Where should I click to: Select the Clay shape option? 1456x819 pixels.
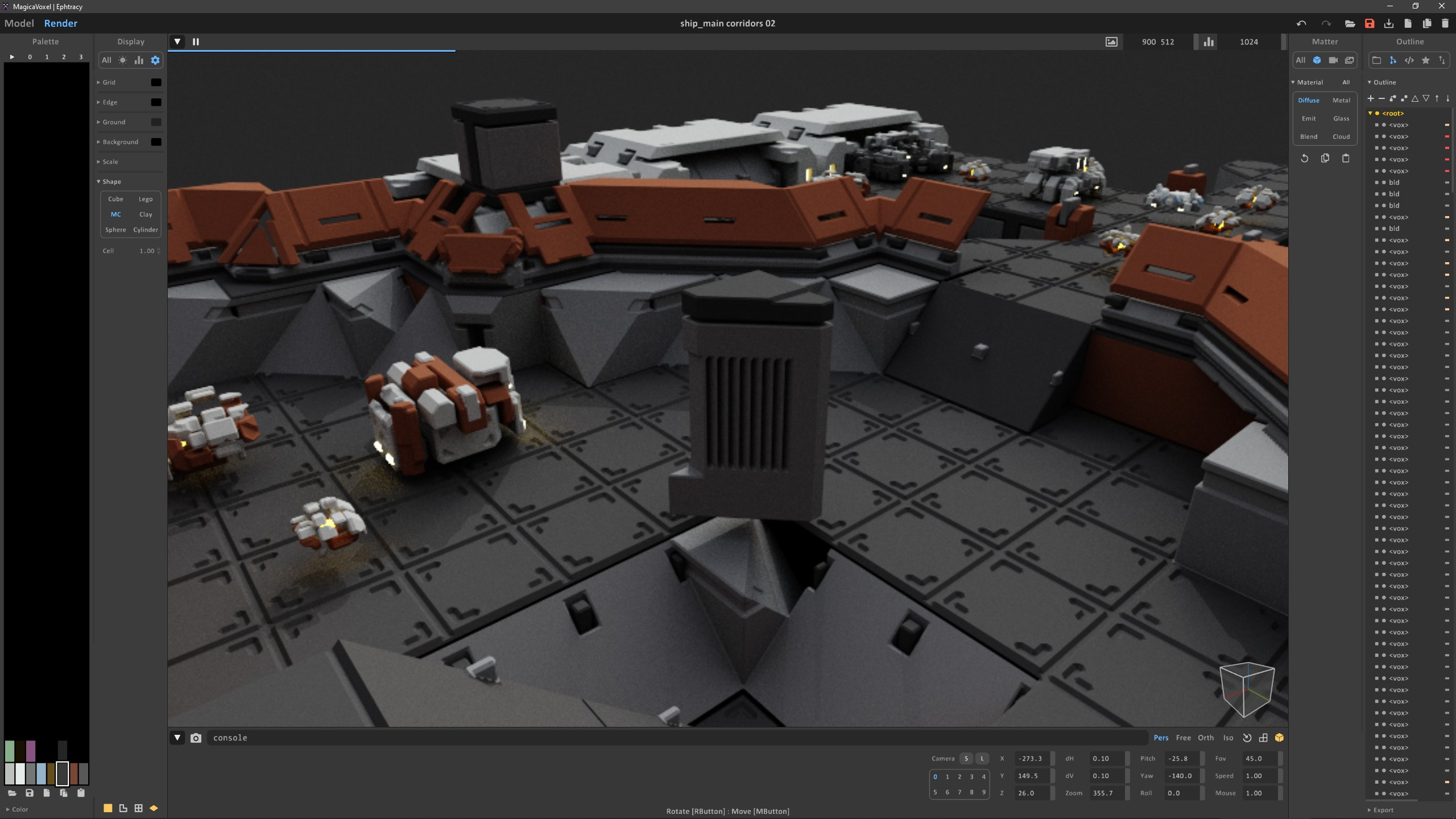pyautogui.click(x=146, y=214)
